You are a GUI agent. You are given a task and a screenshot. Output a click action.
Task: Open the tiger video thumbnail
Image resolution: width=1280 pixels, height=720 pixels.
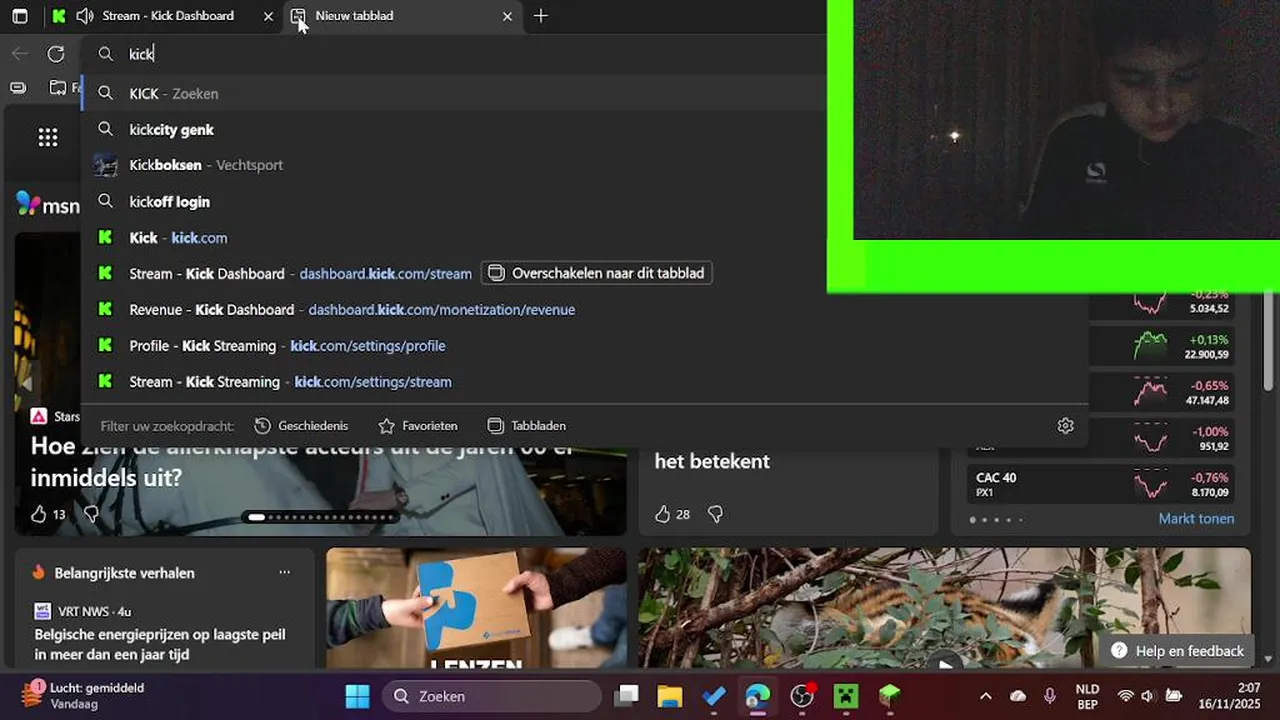point(944,608)
